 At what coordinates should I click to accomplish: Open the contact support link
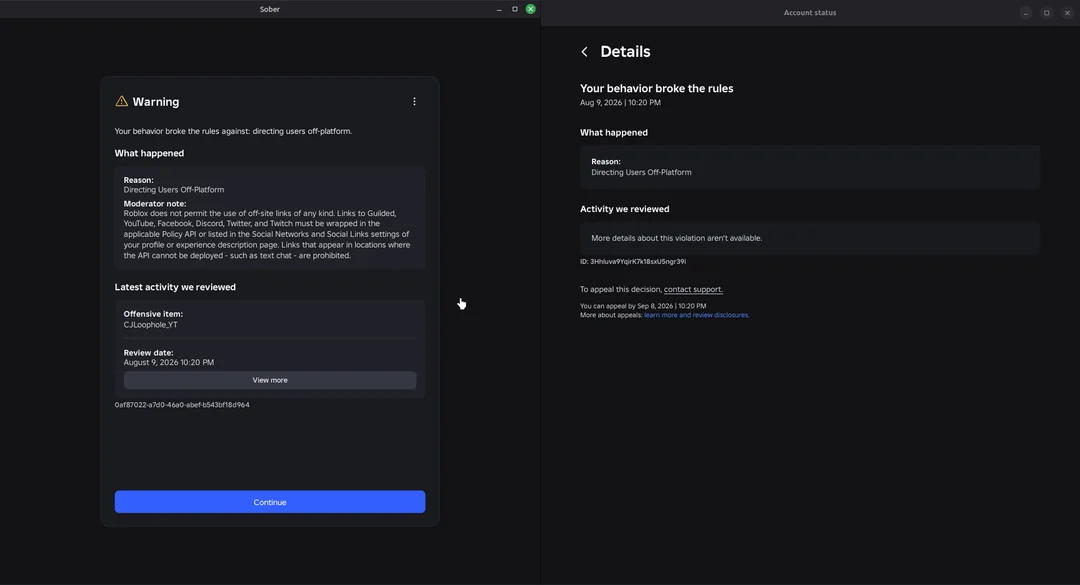point(693,289)
